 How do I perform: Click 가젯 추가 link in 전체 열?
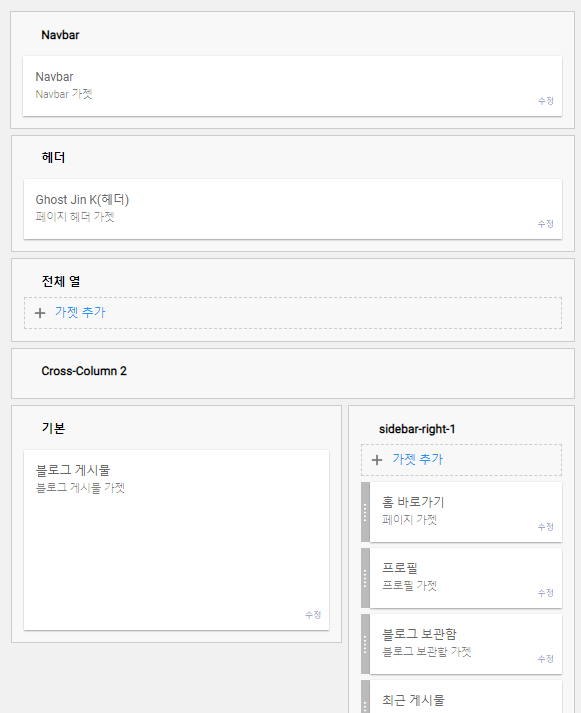[x=80, y=312]
